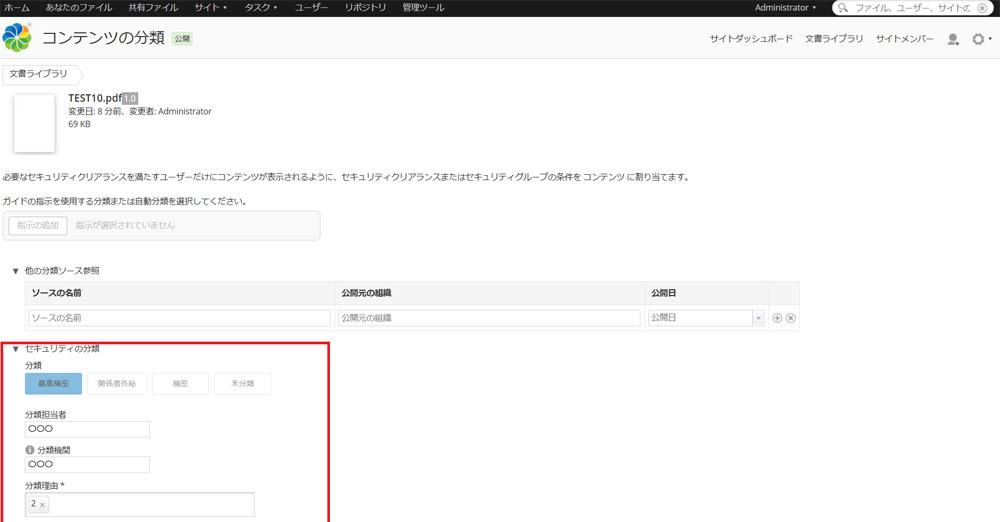Click the search magnifier icon

pos(842,8)
